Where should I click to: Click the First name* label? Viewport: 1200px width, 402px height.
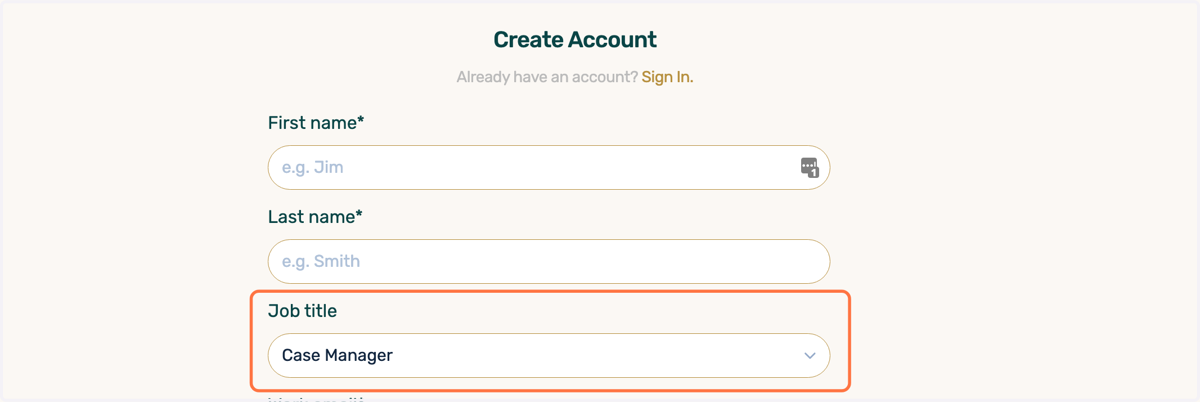[316, 123]
